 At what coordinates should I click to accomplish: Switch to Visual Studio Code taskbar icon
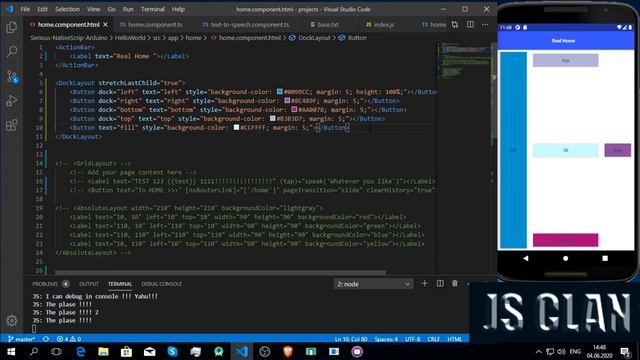[x=242, y=351]
